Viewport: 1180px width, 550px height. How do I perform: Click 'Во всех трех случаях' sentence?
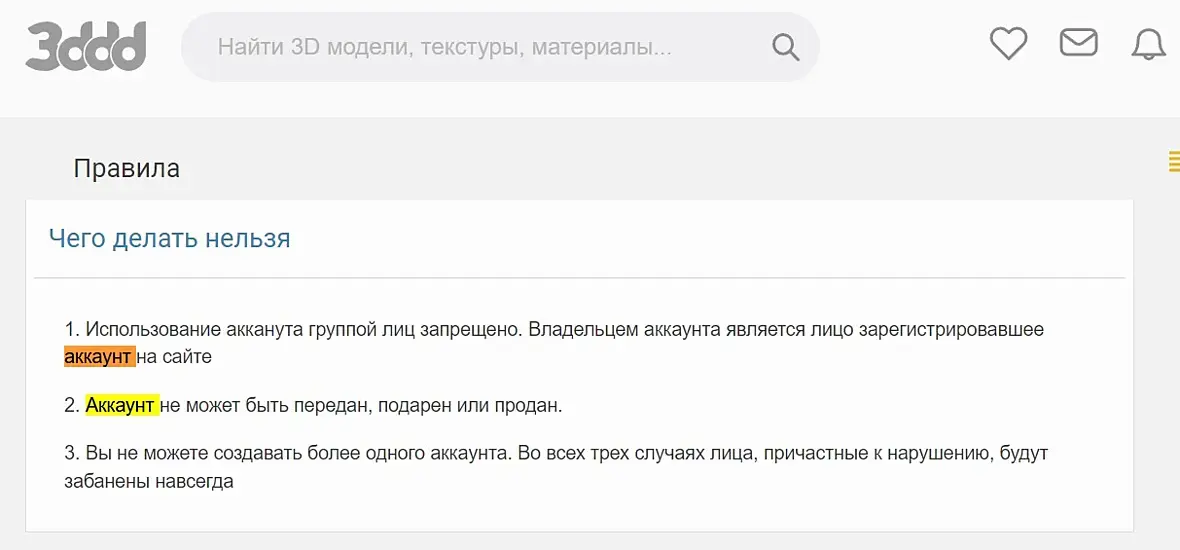(600, 454)
